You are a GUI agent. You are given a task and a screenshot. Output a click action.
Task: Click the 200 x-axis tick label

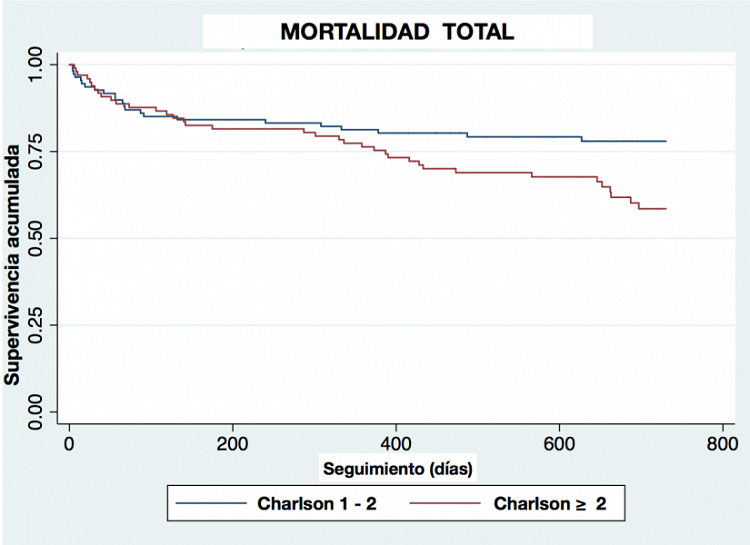[x=232, y=443]
